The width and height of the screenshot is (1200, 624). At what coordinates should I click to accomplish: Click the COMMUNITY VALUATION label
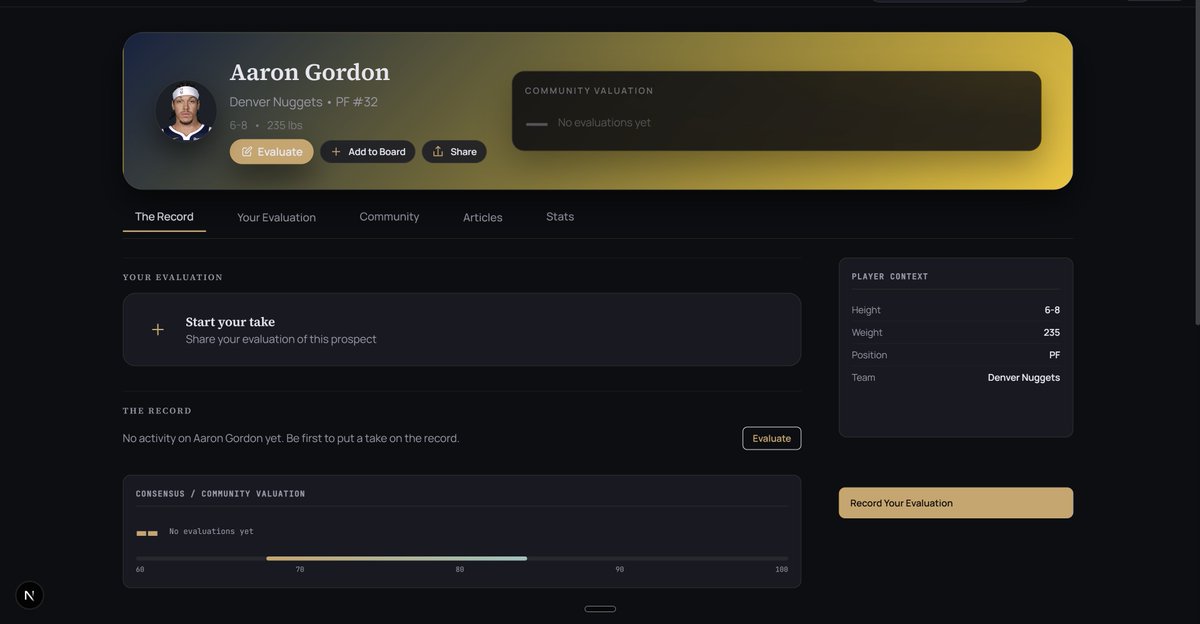(x=589, y=91)
